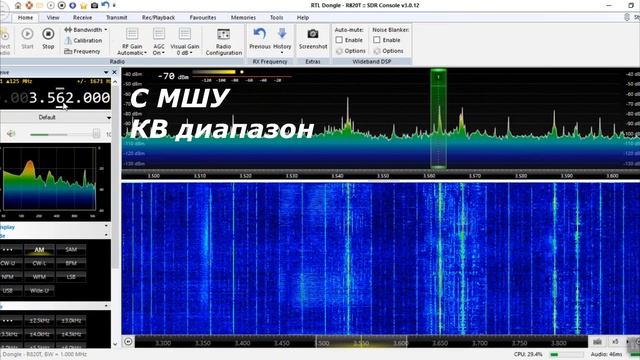Click the undo arrow icon in quick access toolbar
Screen dimensions: 640x360
pyautogui.click(x=105, y=5)
